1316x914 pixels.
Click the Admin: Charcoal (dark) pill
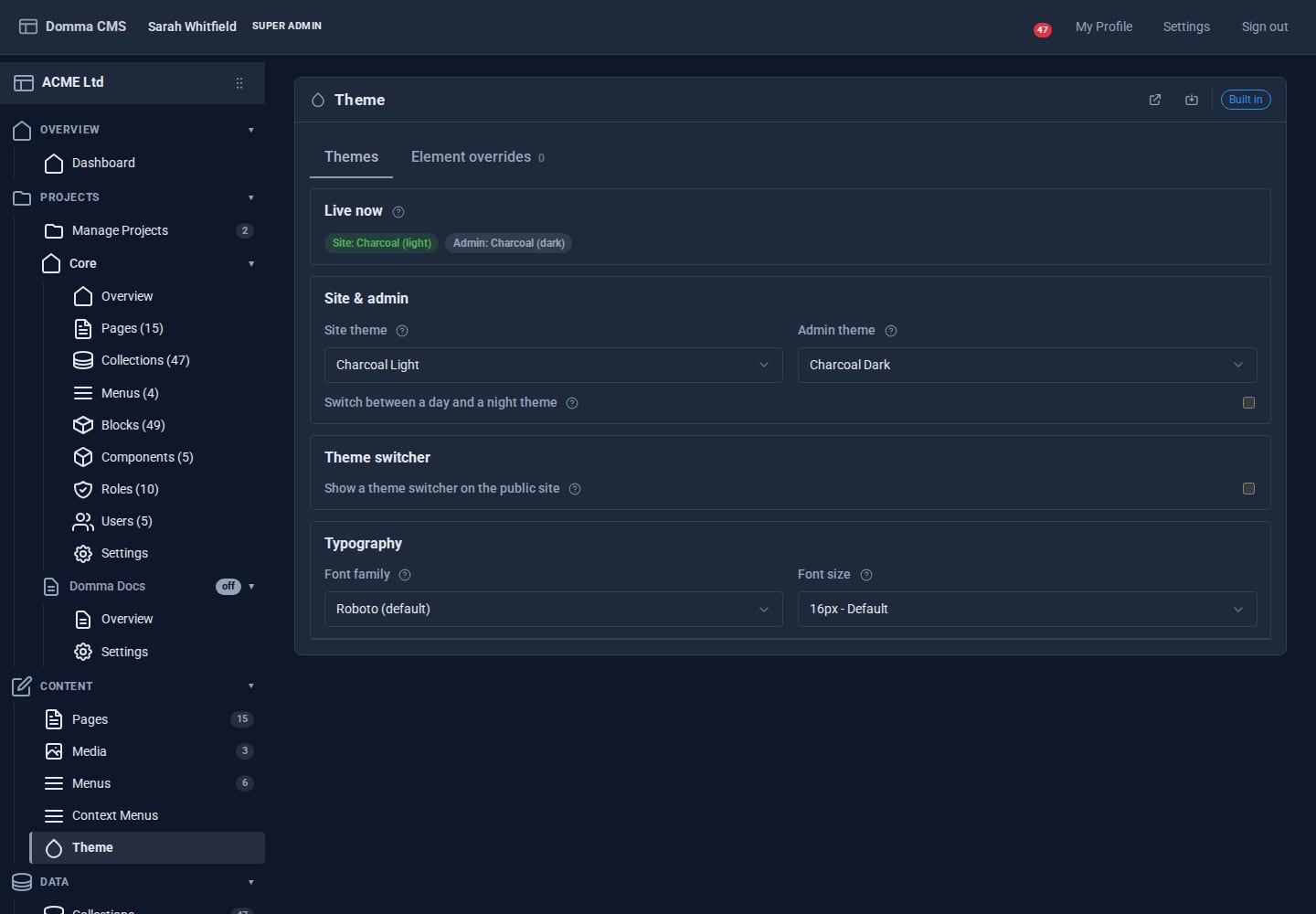click(509, 243)
